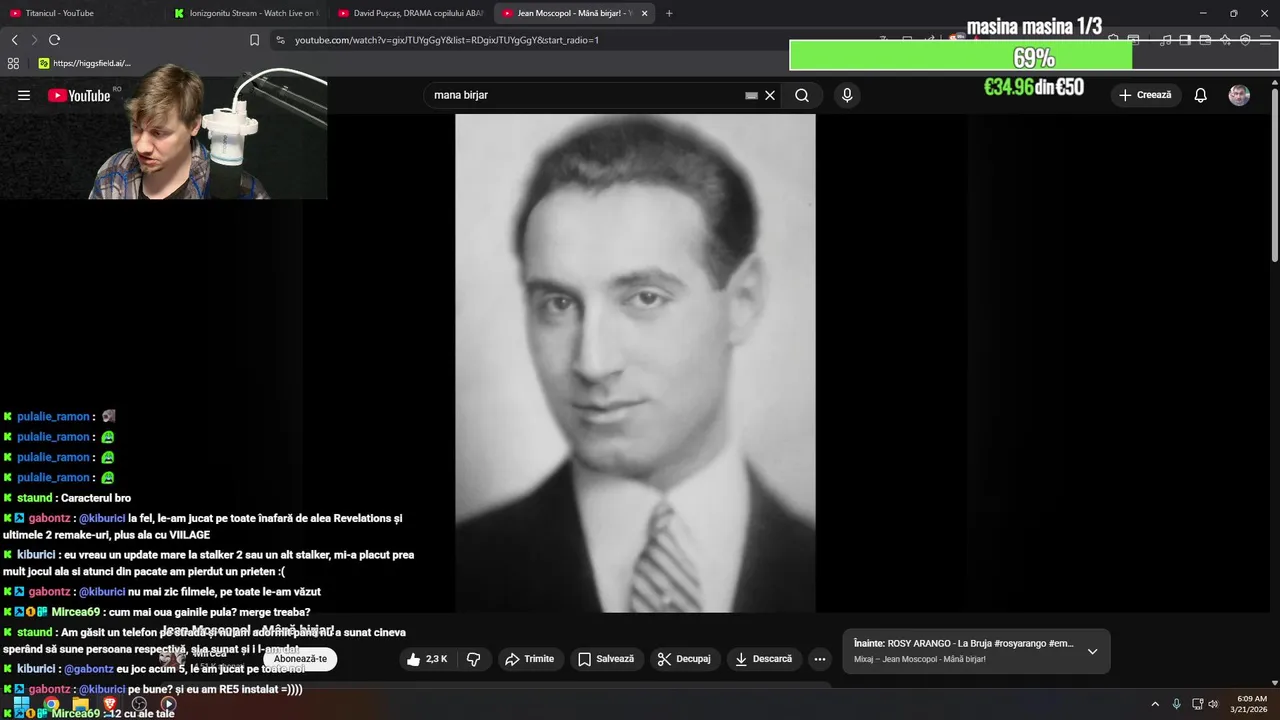Image resolution: width=1280 pixels, height=720 pixels.
Task: Bookmark this page icon
Action: 254,40
